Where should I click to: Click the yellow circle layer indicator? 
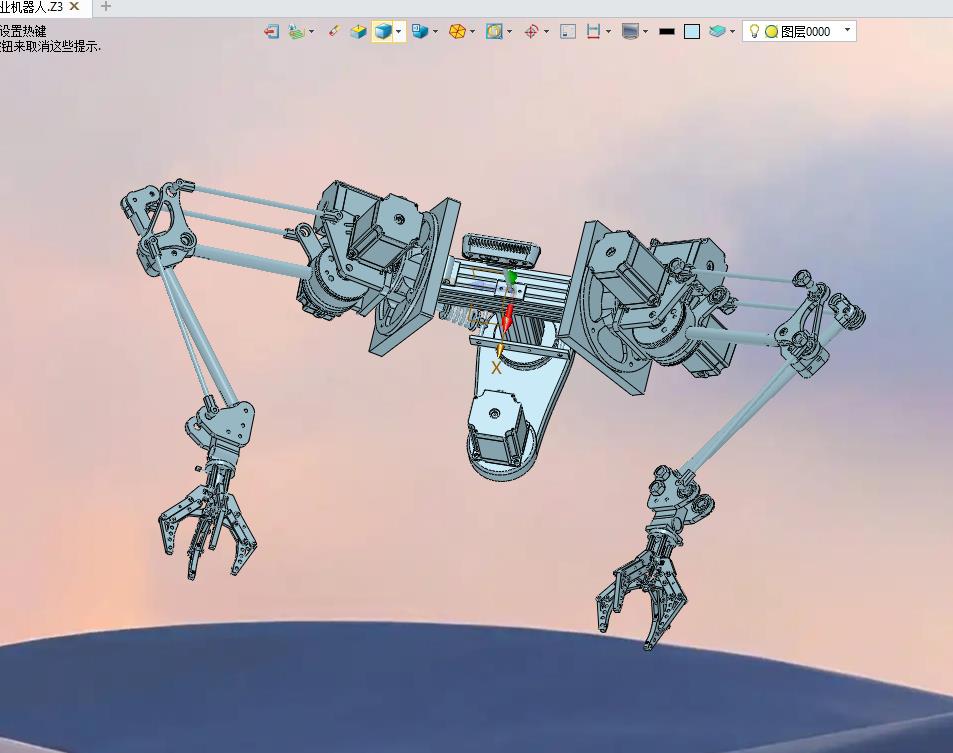point(771,32)
